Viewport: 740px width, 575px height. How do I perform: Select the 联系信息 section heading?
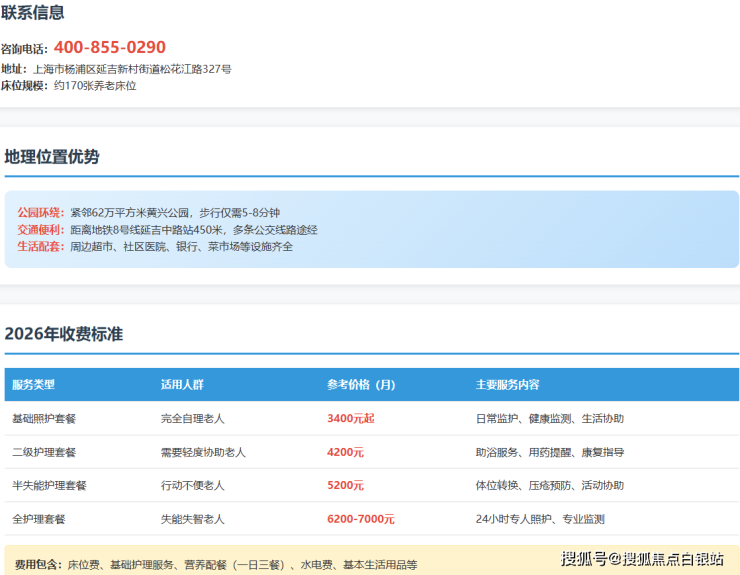pyautogui.click(x=32, y=13)
